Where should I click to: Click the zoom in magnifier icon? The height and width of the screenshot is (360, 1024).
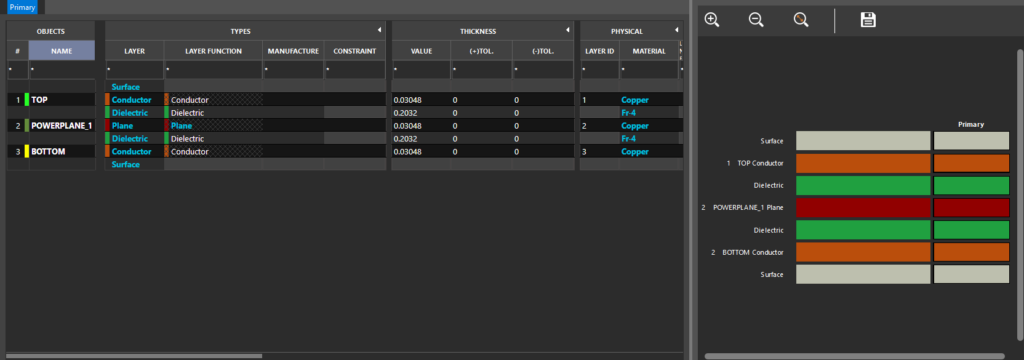[712, 20]
